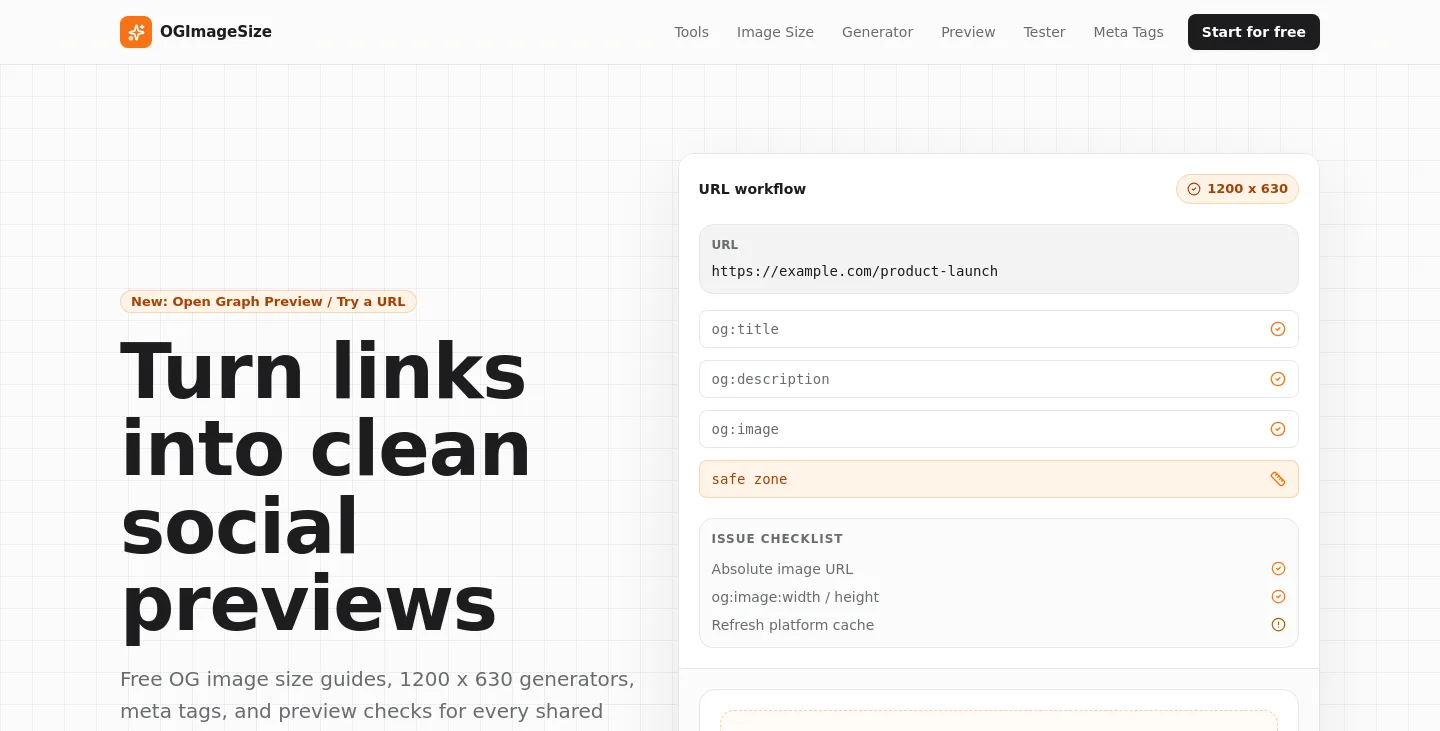The height and width of the screenshot is (731, 1440).
Task: Select the og:title row
Action: click(x=999, y=329)
